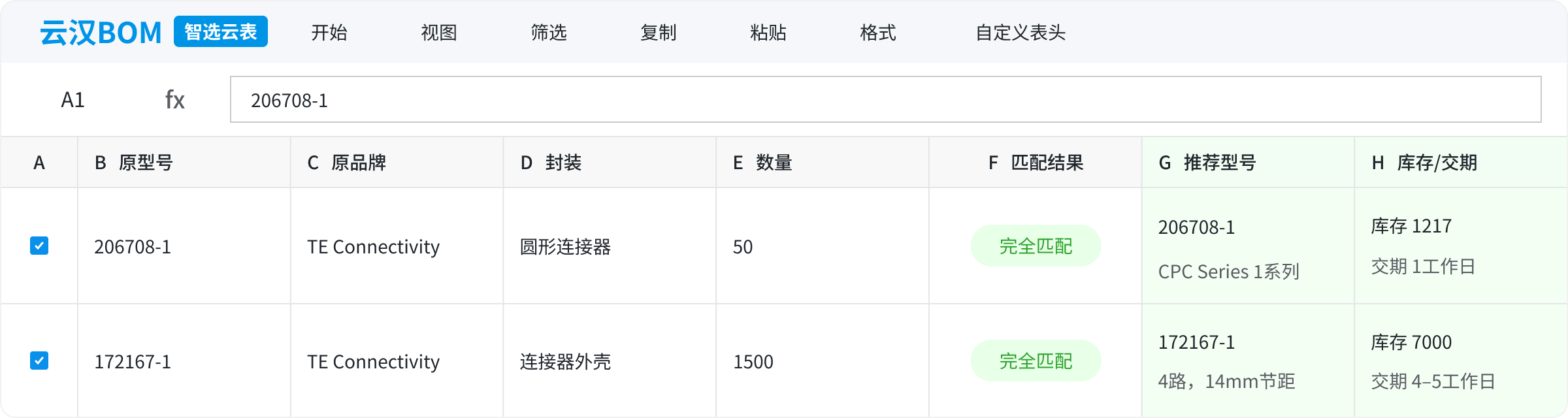The width and height of the screenshot is (1568, 418).
Task: Click the A1 cell reference box
Action: (x=73, y=100)
